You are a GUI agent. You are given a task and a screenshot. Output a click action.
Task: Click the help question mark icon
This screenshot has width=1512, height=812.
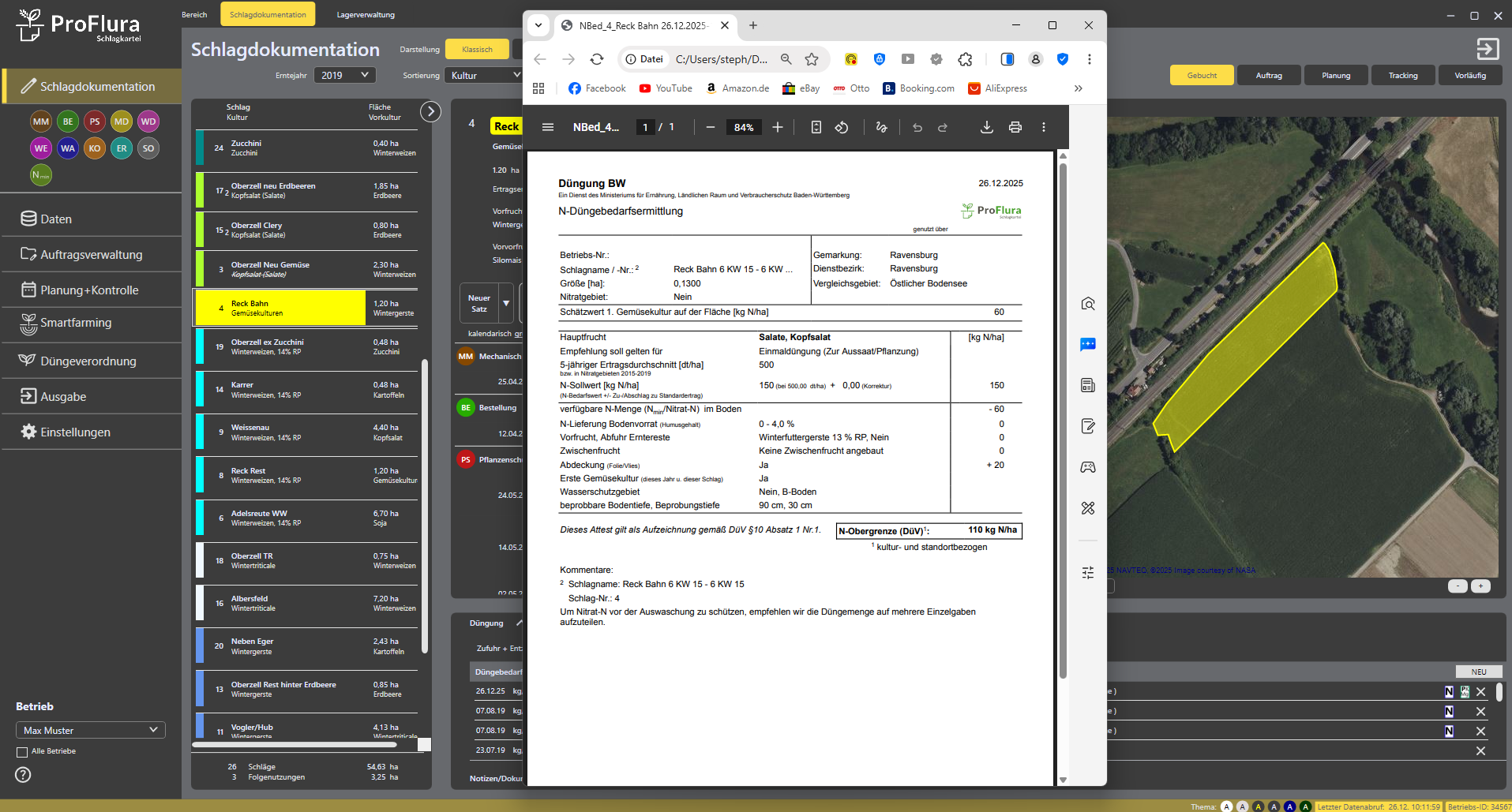coord(23,775)
